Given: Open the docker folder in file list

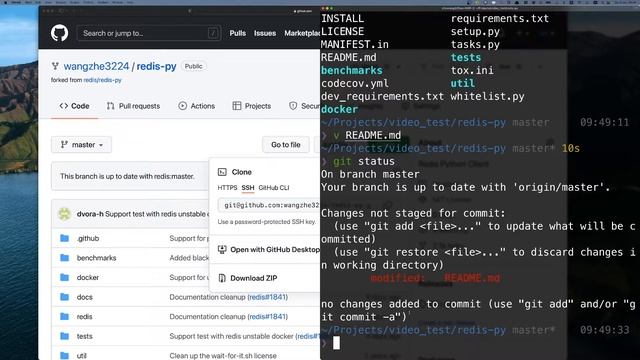Looking at the screenshot, I should [x=88, y=278].
